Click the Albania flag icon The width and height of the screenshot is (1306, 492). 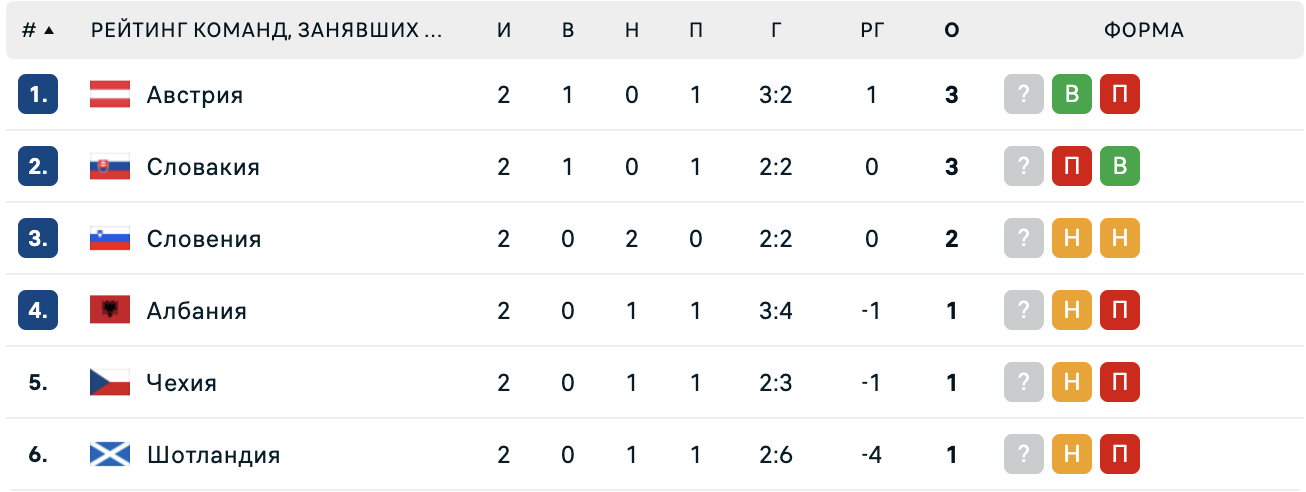[x=110, y=311]
